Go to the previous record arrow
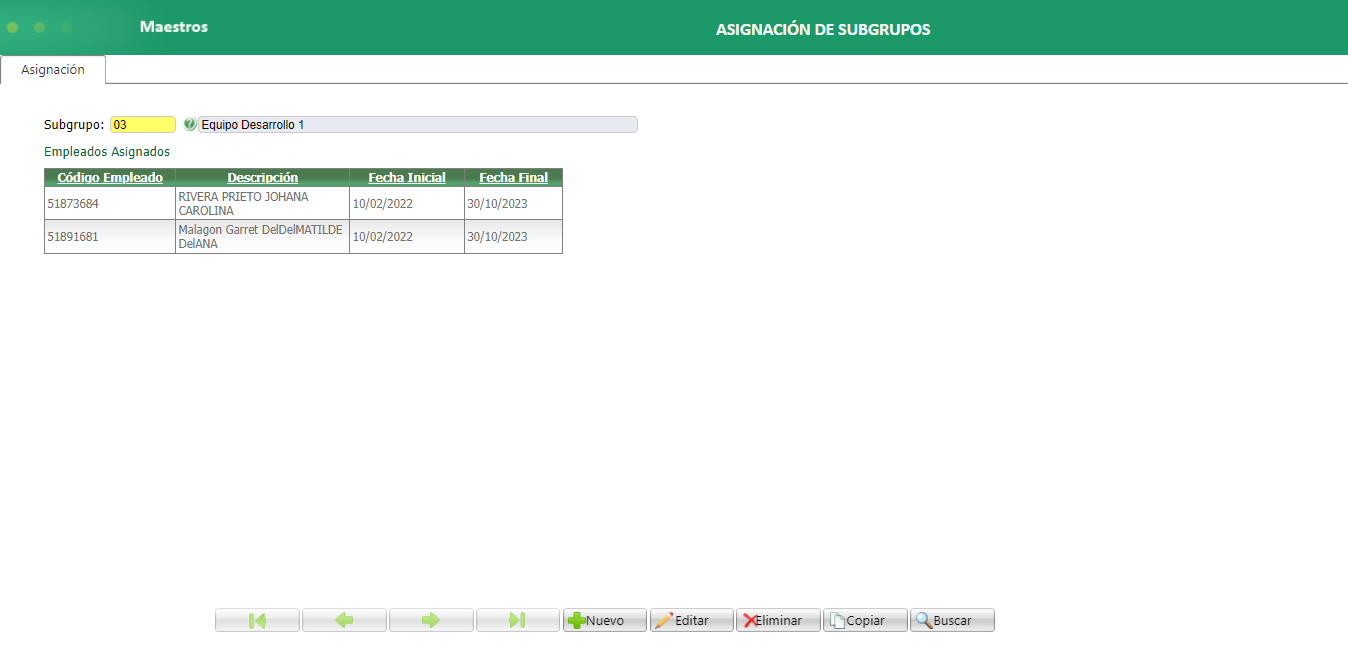Screen dimensions: 1348x657 [x=343, y=620]
